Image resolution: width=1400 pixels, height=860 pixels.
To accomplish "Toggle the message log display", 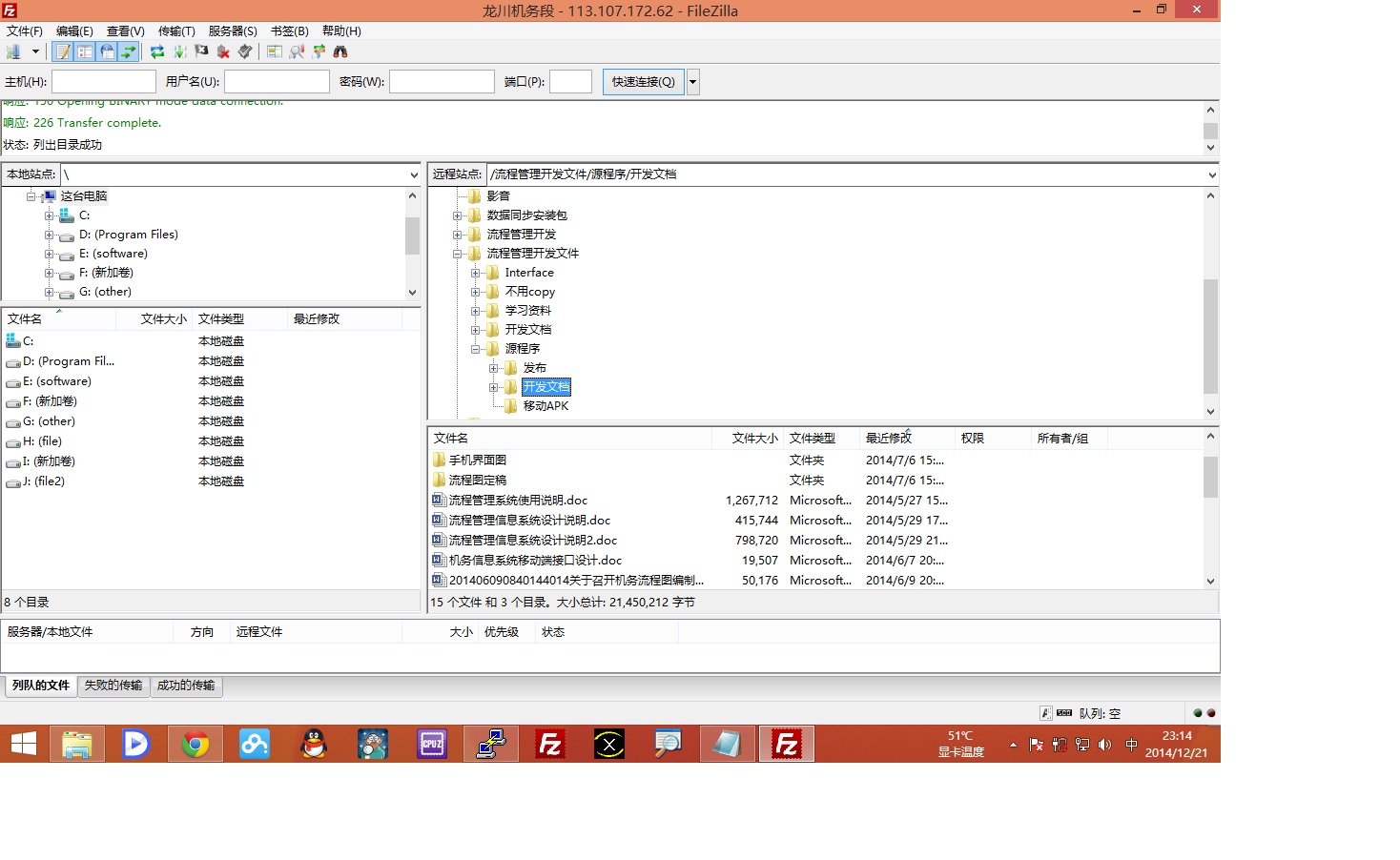I will pyautogui.click(x=63, y=51).
